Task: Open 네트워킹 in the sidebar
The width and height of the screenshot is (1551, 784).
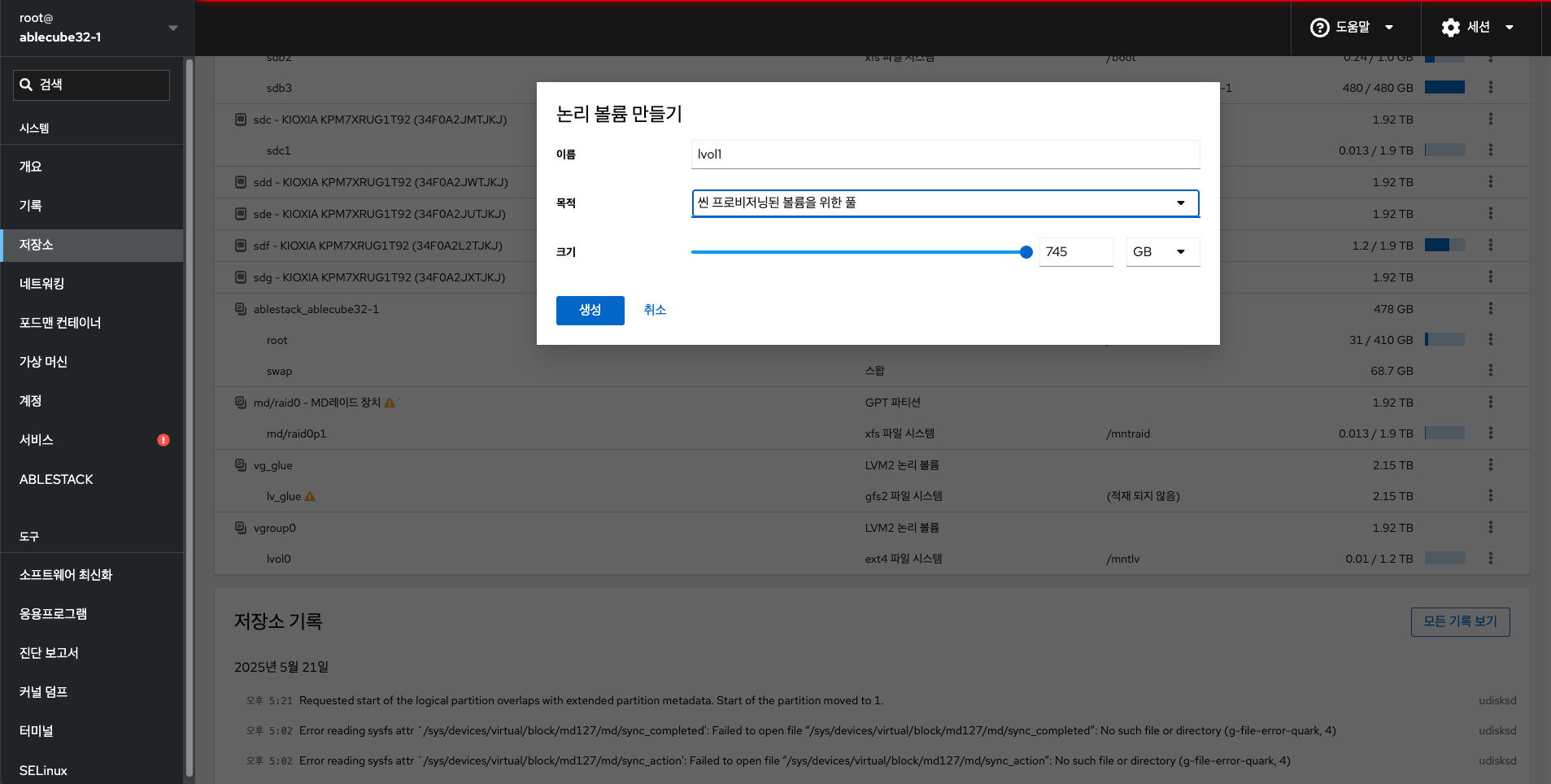Action: (x=42, y=284)
